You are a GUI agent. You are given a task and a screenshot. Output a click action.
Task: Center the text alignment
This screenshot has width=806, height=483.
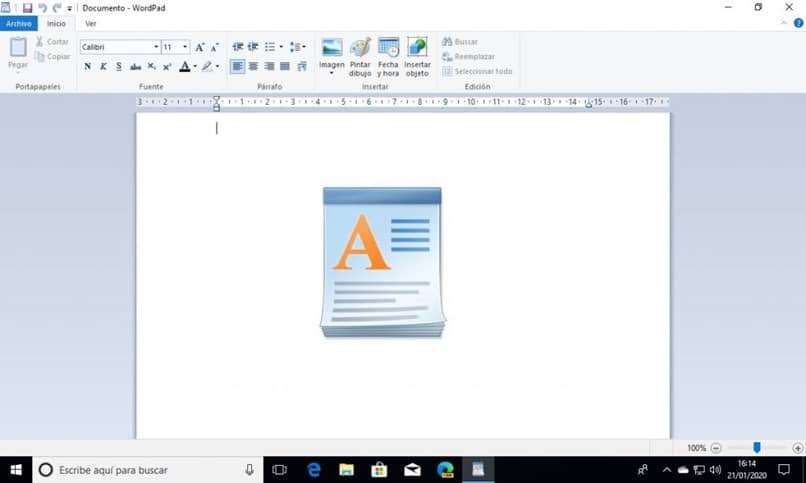253,66
